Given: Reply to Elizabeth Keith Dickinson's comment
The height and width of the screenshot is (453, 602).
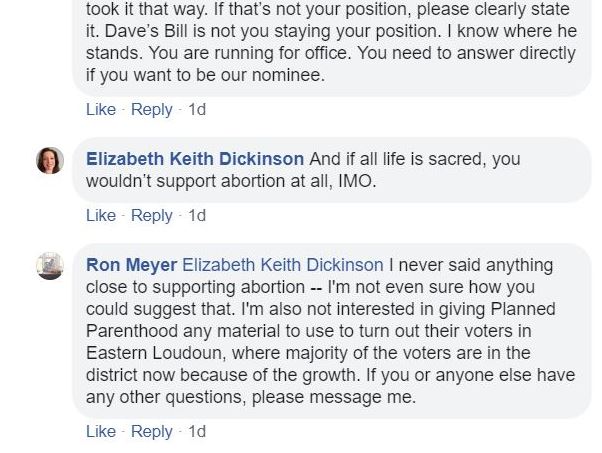Looking at the screenshot, I should click(x=152, y=215).
